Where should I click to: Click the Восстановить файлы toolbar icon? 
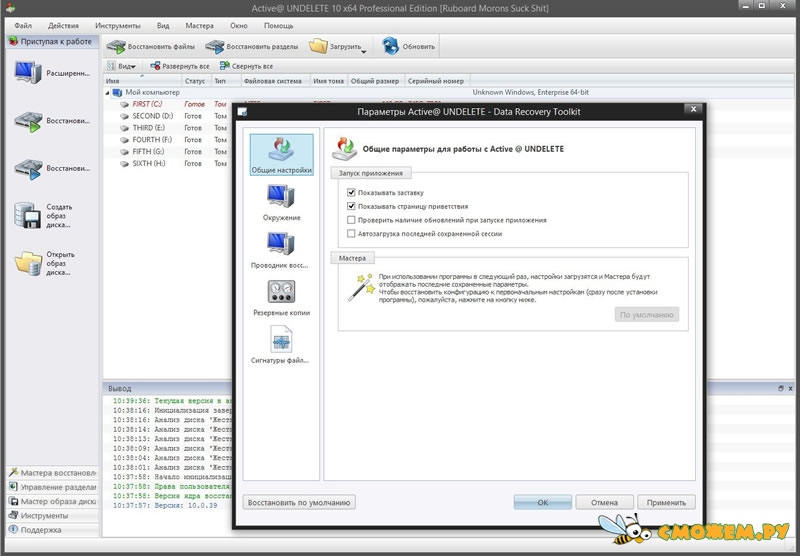pyautogui.click(x=116, y=46)
